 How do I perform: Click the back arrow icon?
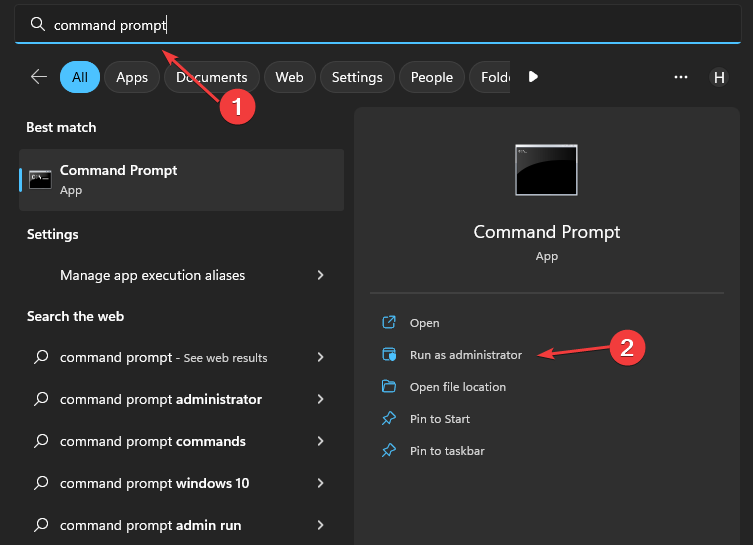coord(39,77)
